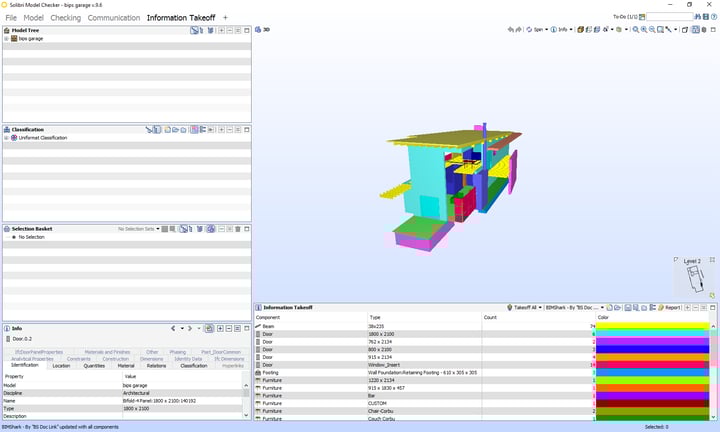Viewport: 720px width, 432px height.
Task: Click the Furniture Bar purple color swatch
Action: (652, 396)
